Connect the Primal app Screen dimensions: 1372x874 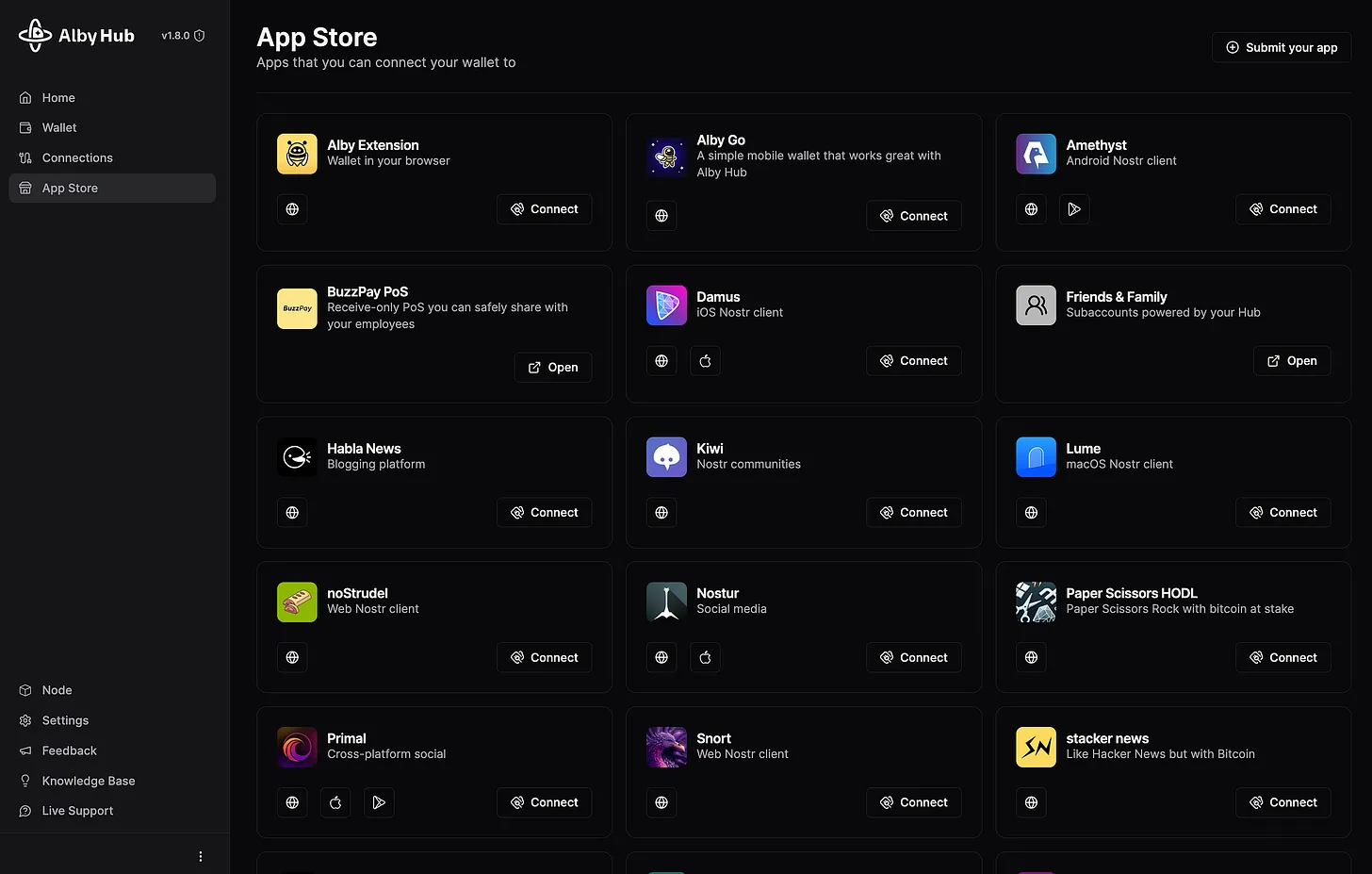(x=545, y=802)
